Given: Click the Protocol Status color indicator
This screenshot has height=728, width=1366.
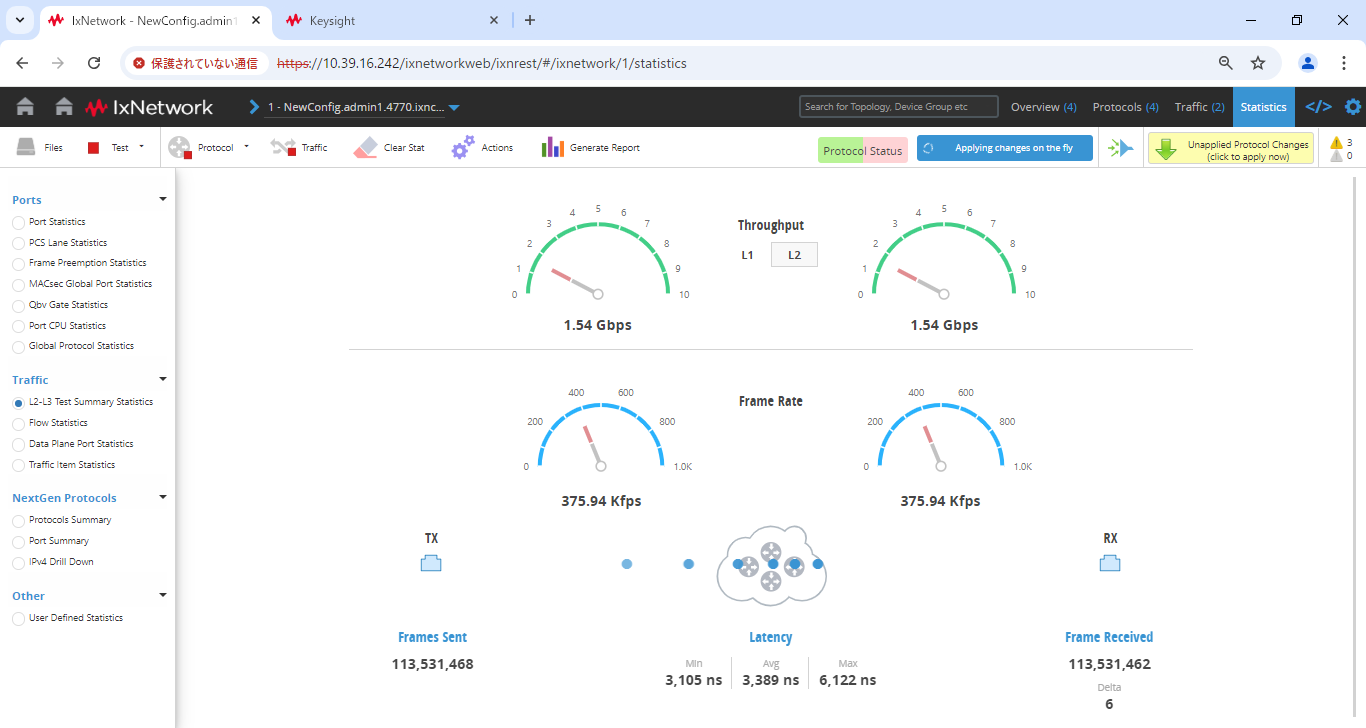Looking at the screenshot, I should click(862, 151).
